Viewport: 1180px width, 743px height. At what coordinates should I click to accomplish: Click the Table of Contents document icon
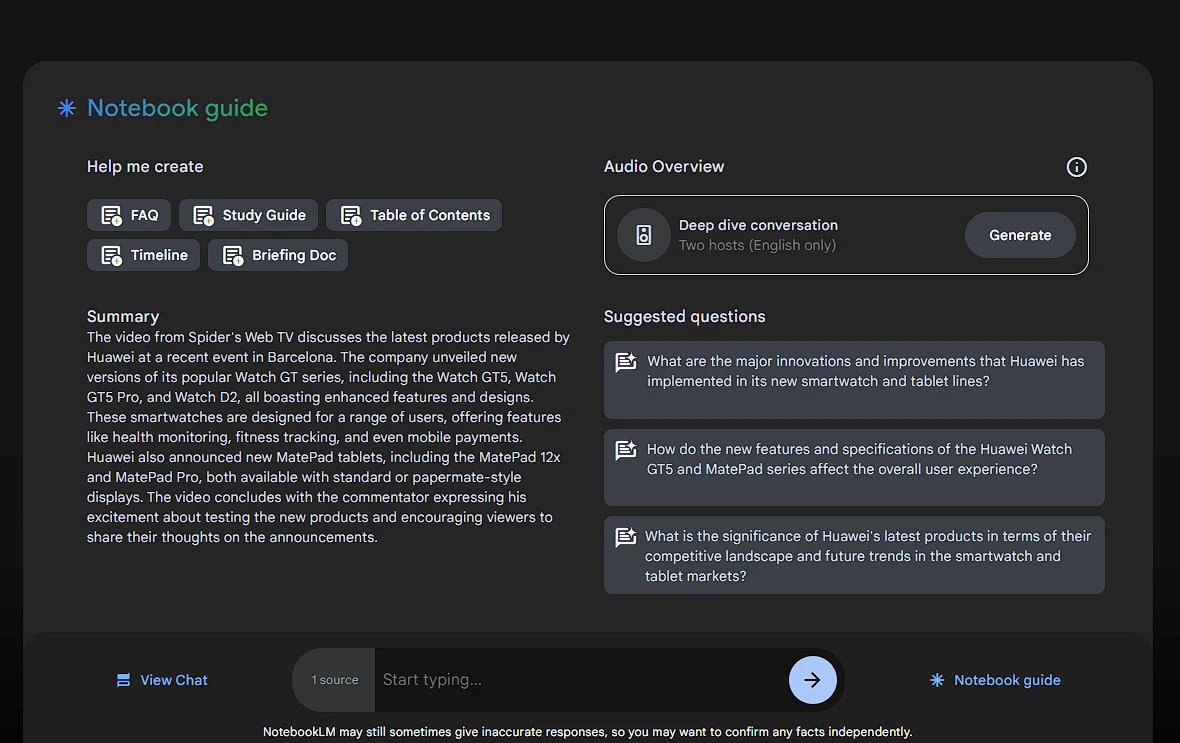tap(351, 216)
